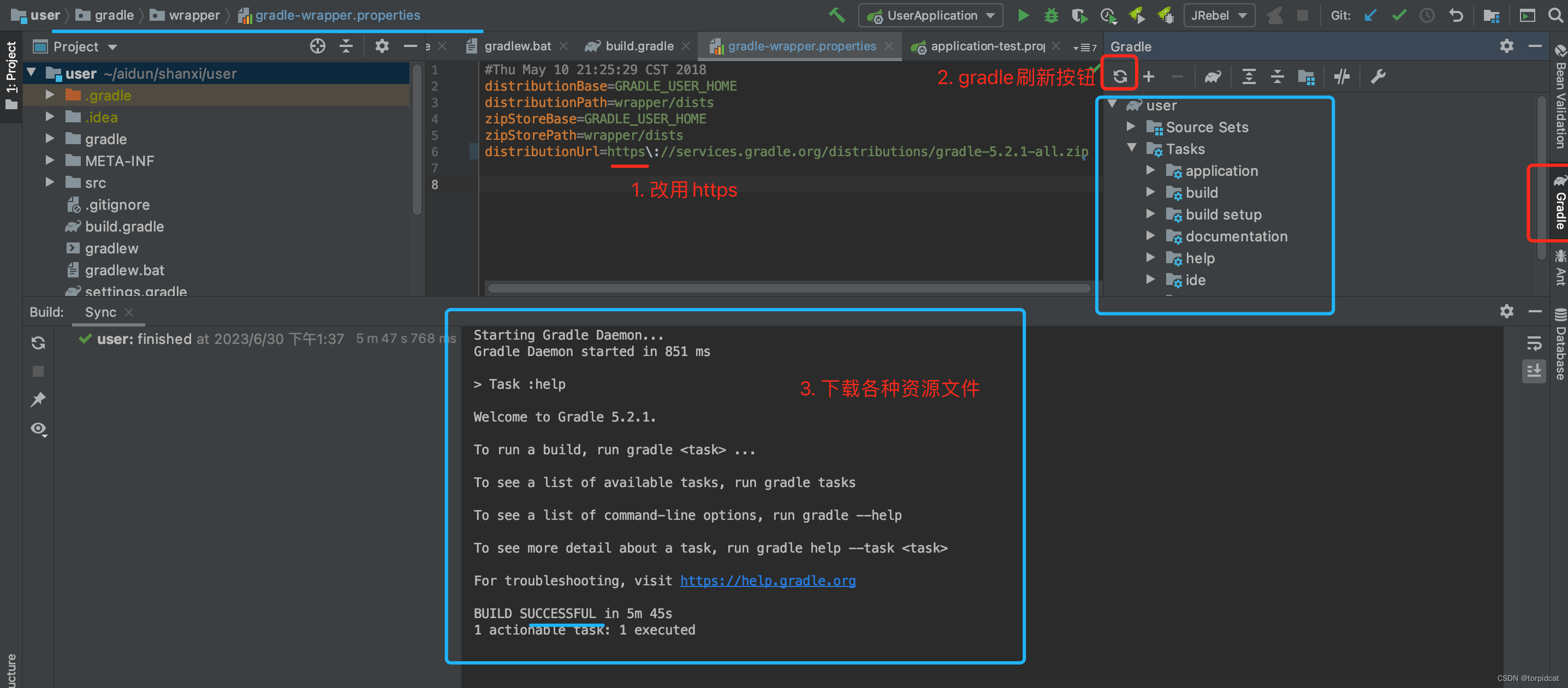The width and height of the screenshot is (1568, 688).
Task: Click the pin tab icon in Build panel
Action: coord(38,400)
